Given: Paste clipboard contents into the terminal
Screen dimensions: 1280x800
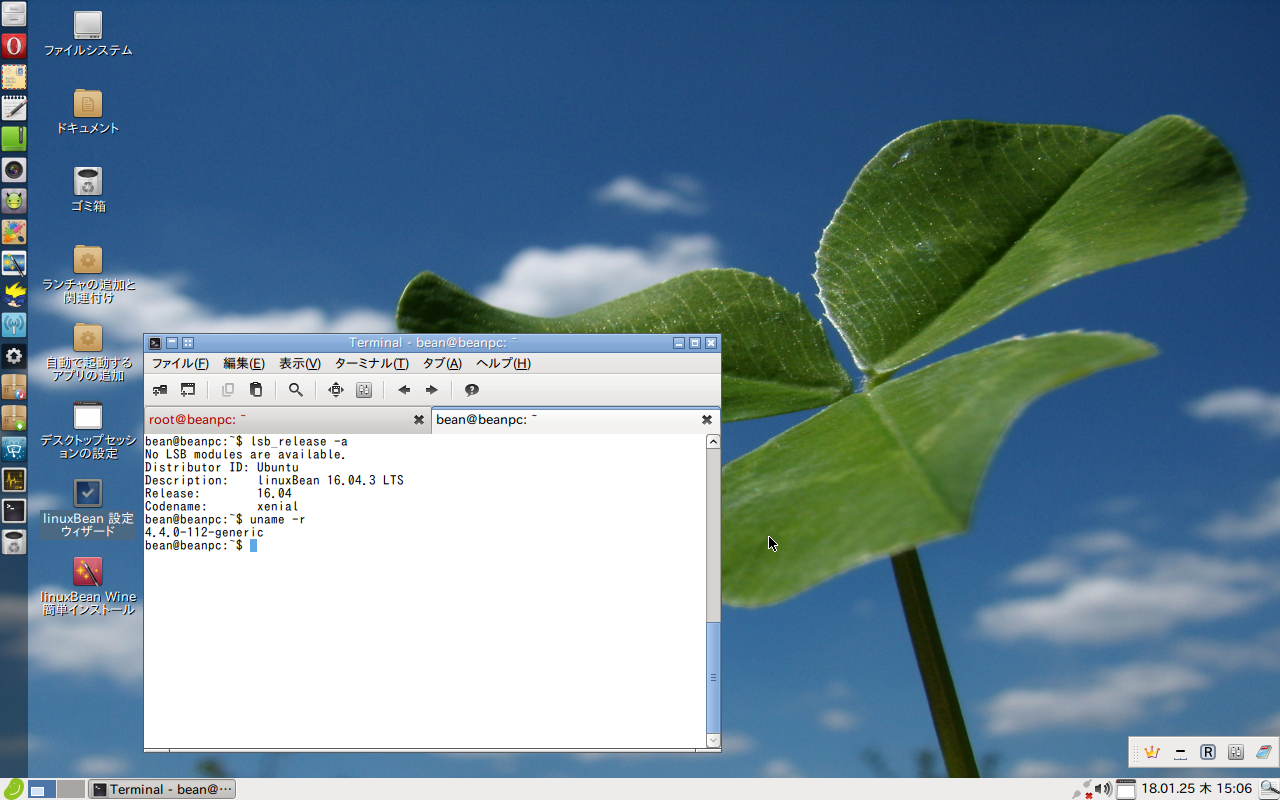Looking at the screenshot, I should 255,390.
